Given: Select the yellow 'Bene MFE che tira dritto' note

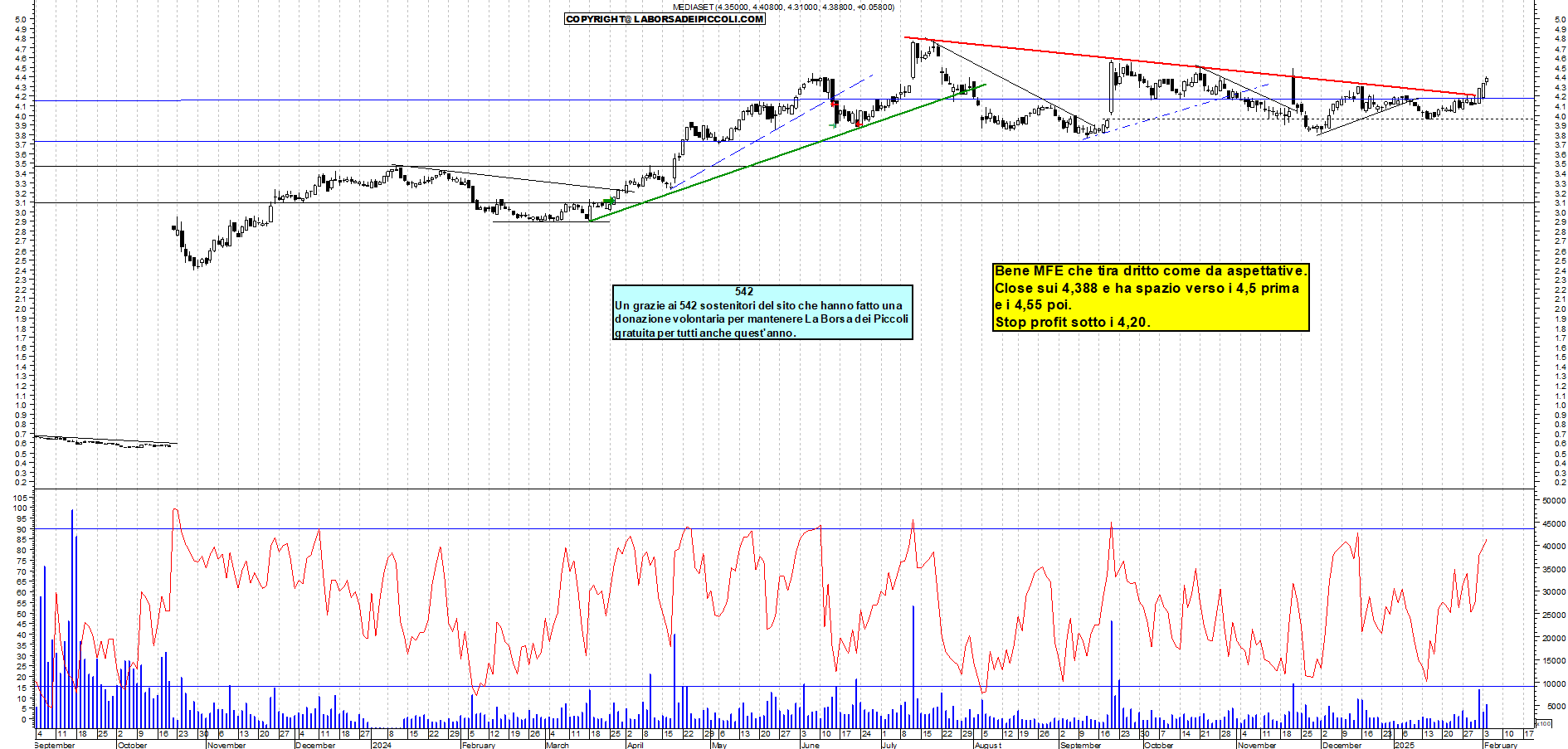Looking at the screenshot, I should click(1151, 297).
